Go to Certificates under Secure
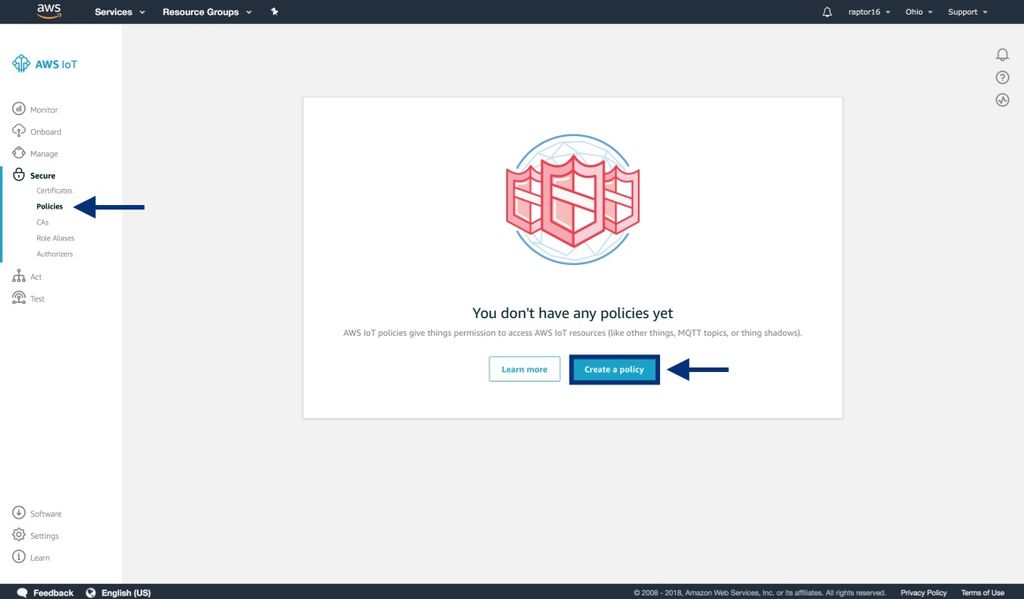 [54, 191]
